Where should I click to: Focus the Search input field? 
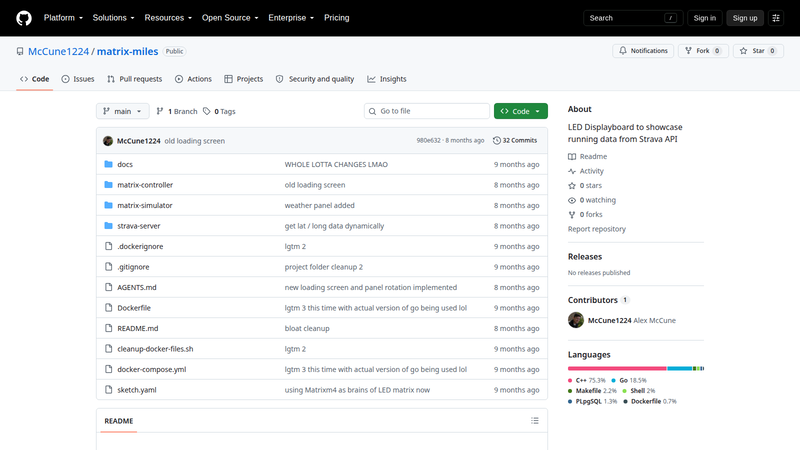(633, 18)
